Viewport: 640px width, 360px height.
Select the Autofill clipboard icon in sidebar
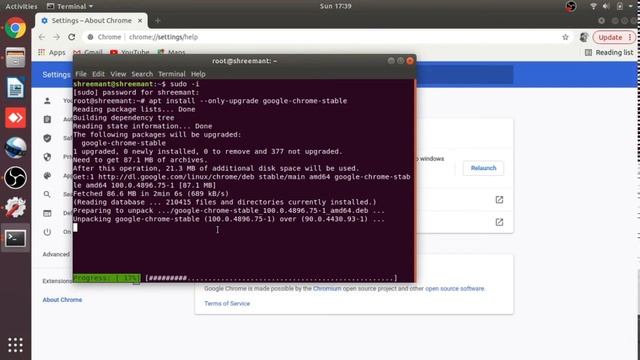click(47, 119)
